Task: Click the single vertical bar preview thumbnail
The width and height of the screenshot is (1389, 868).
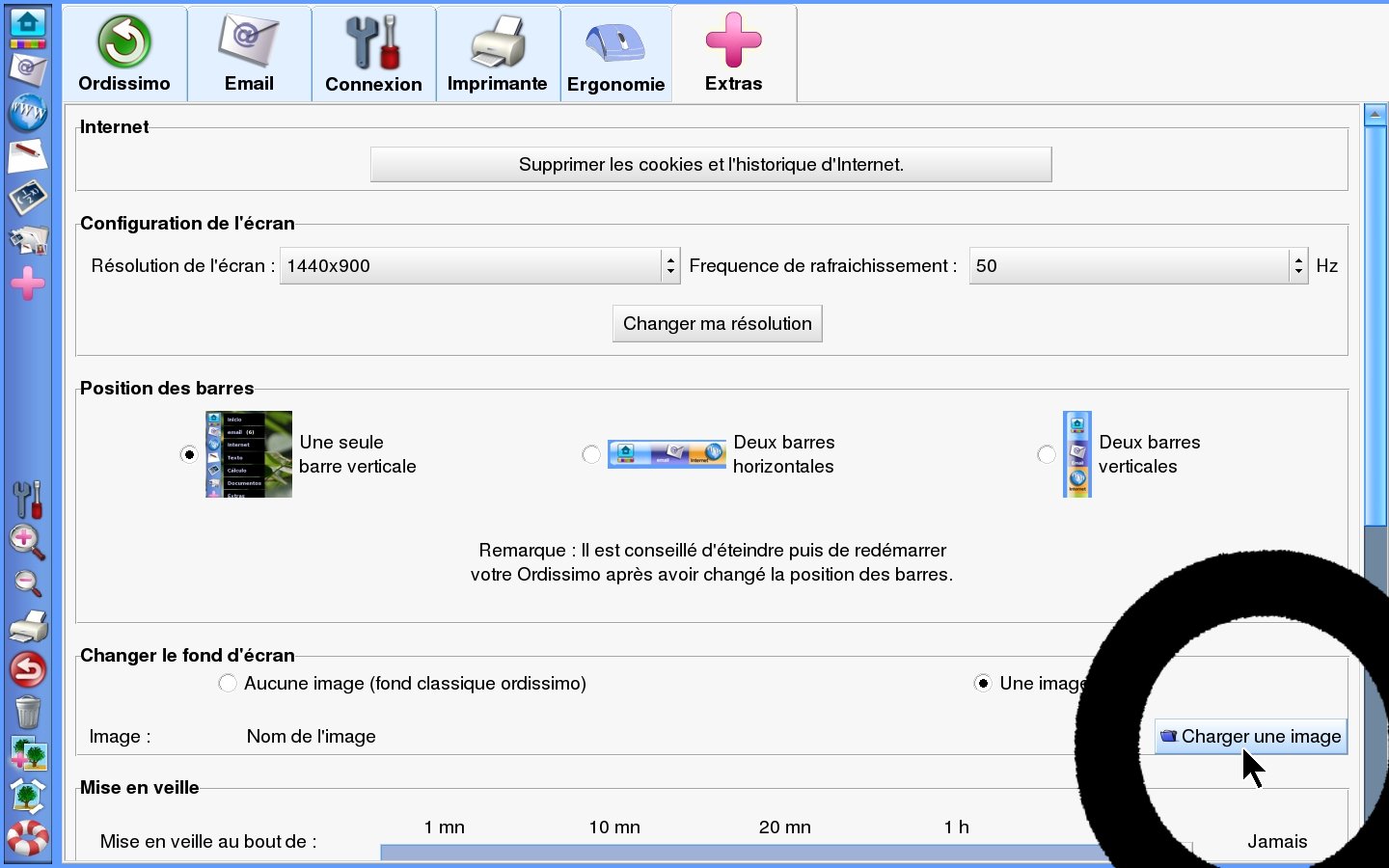Action: (x=249, y=454)
